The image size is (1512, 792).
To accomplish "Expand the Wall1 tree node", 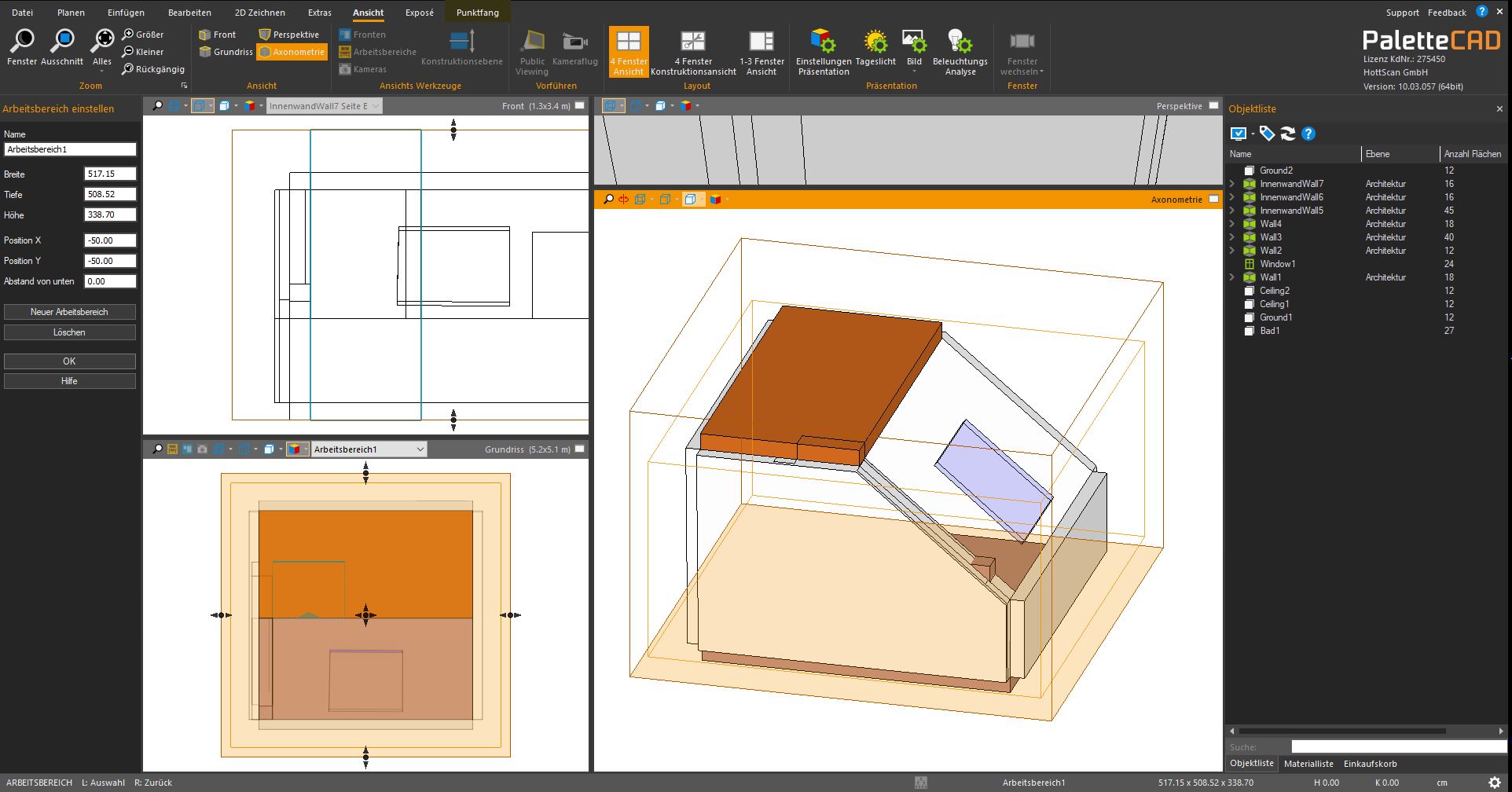I will pos(1232,277).
